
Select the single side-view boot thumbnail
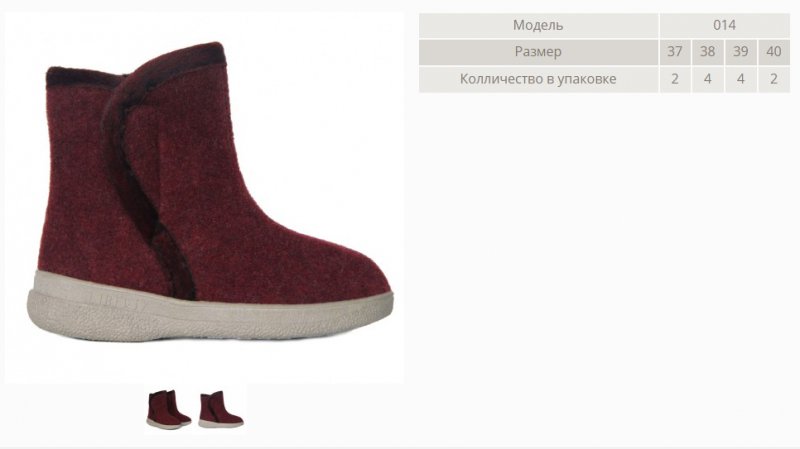[x=221, y=409]
